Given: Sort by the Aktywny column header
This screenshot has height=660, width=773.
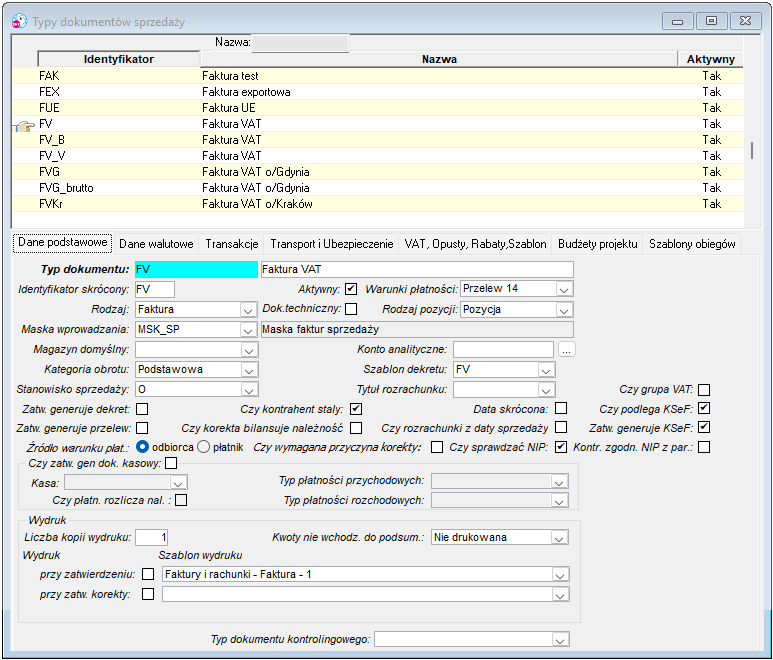Looking at the screenshot, I should click(x=710, y=59).
